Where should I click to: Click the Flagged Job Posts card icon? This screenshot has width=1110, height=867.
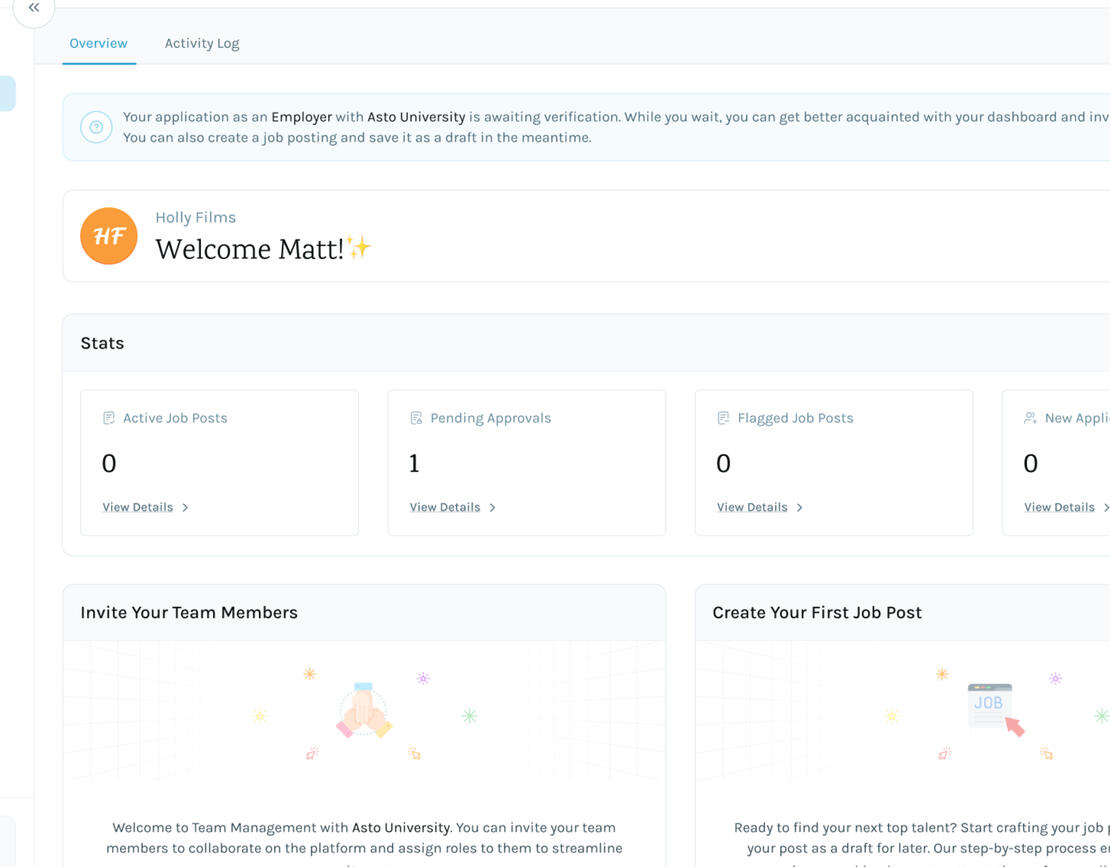(723, 417)
